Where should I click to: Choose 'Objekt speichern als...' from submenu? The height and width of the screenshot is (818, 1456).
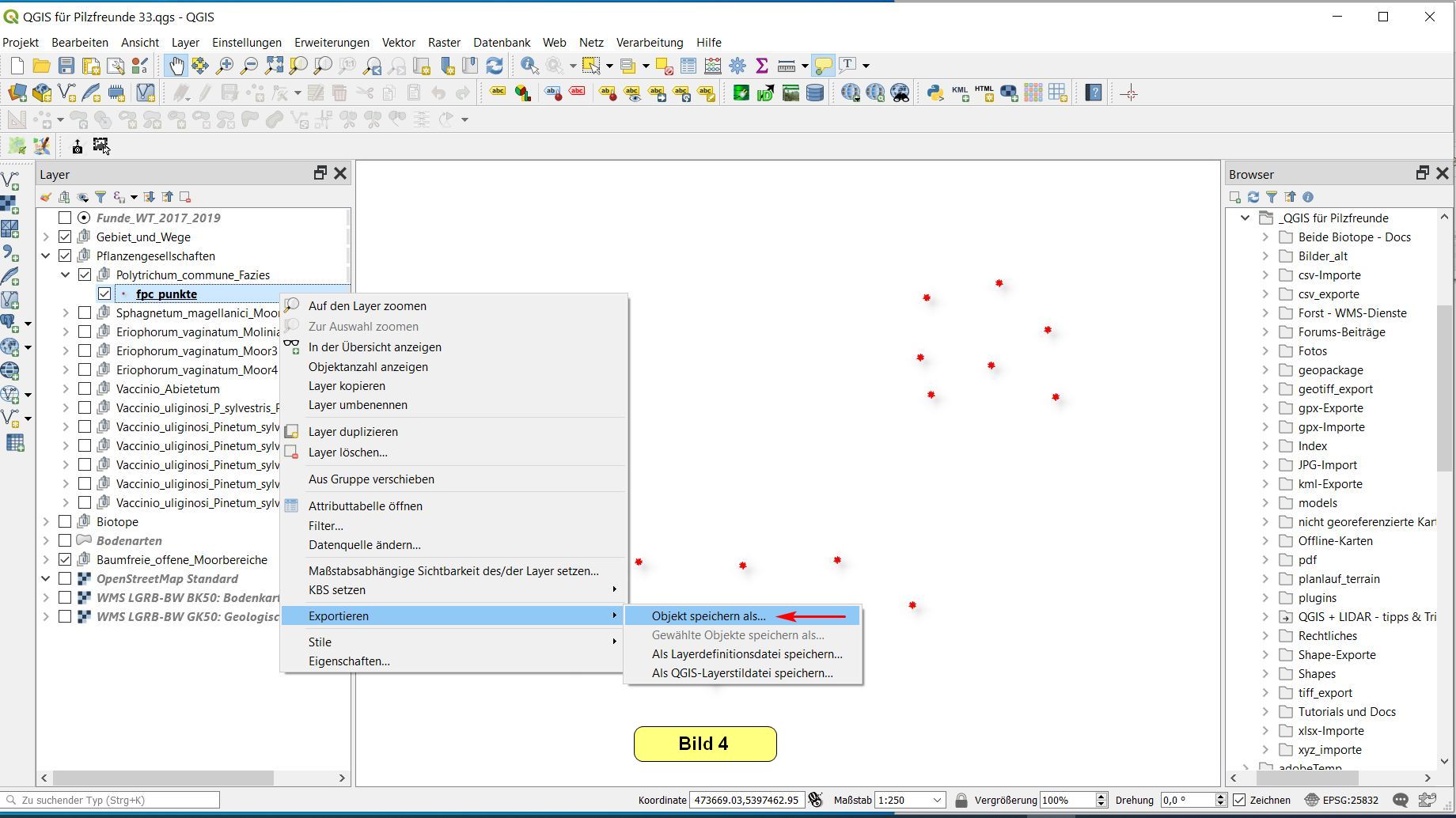coord(708,615)
